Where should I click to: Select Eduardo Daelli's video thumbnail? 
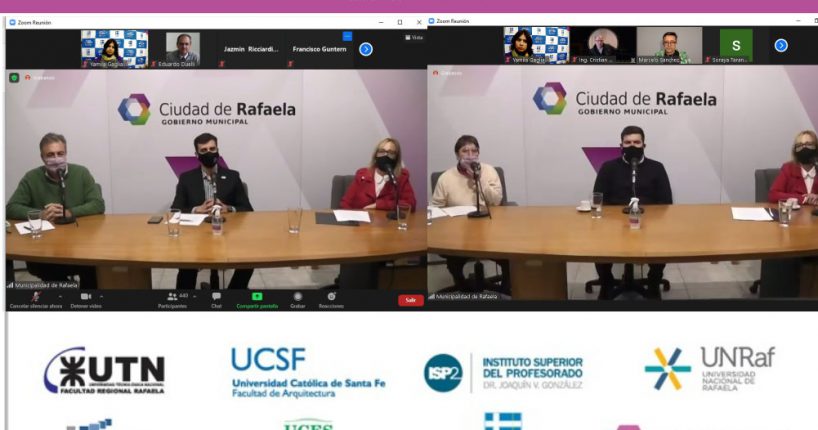(182, 48)
